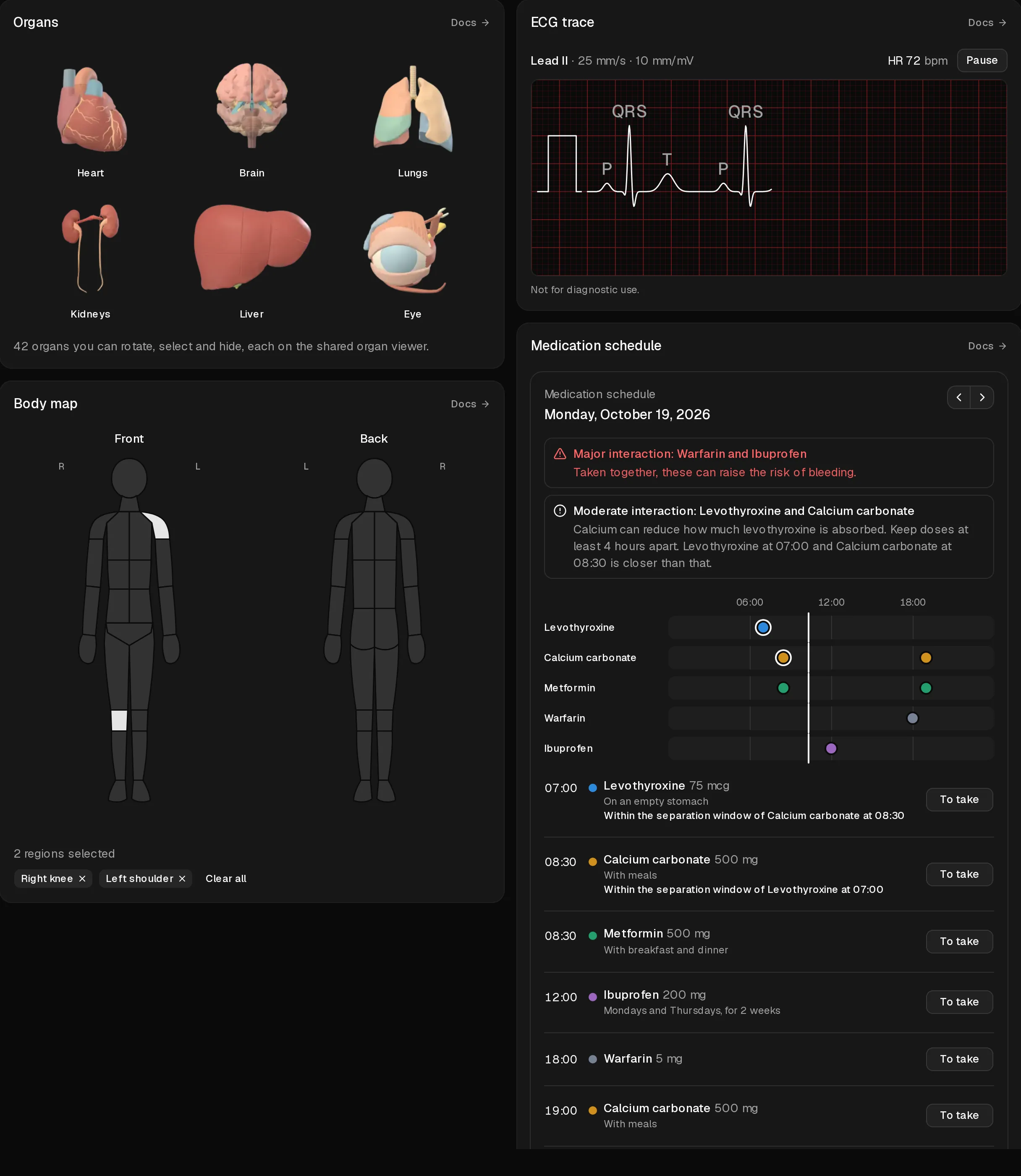
Task: Click the Ibuprofen timeline row label
Action: (568, 748)
